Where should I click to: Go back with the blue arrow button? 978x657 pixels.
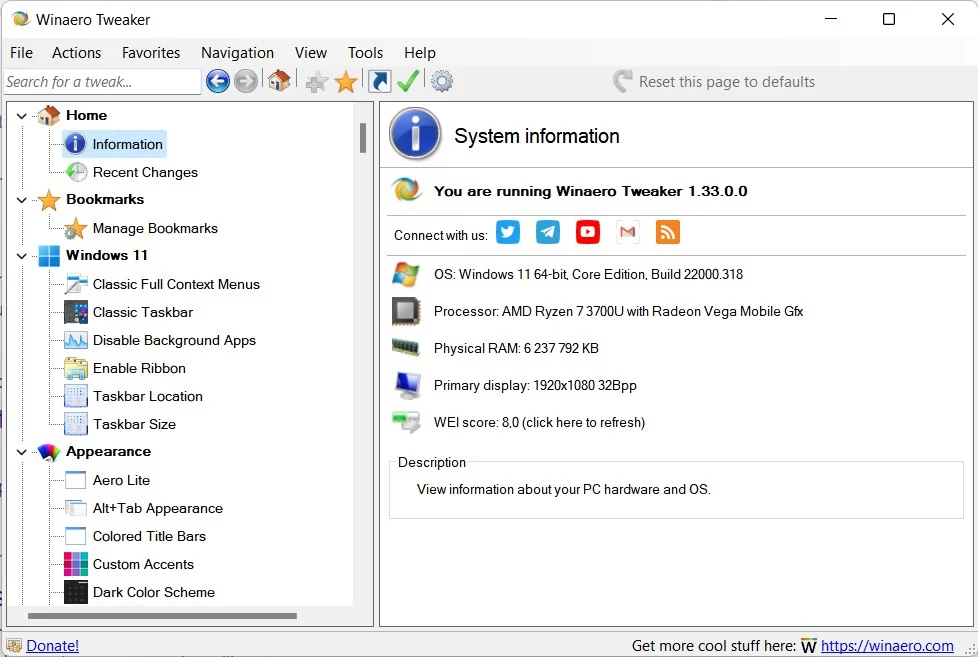point(218,81)
